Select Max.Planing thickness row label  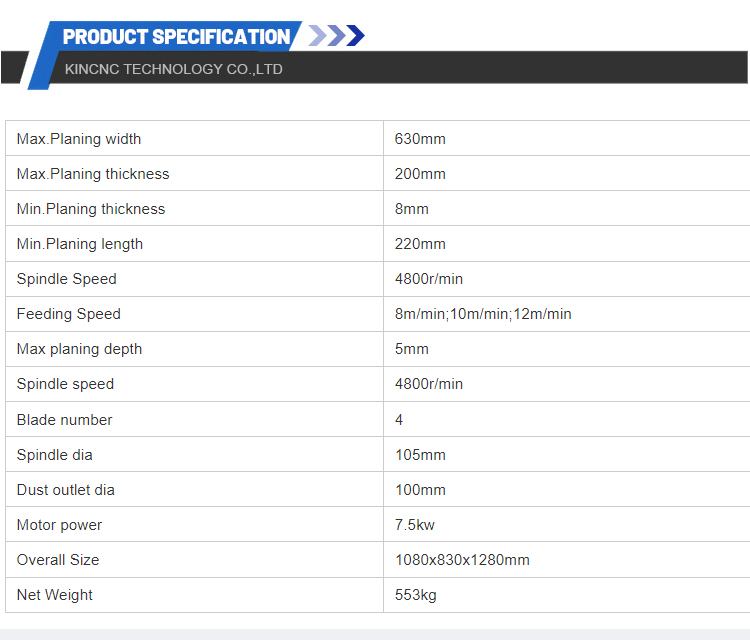click(93, 174)
